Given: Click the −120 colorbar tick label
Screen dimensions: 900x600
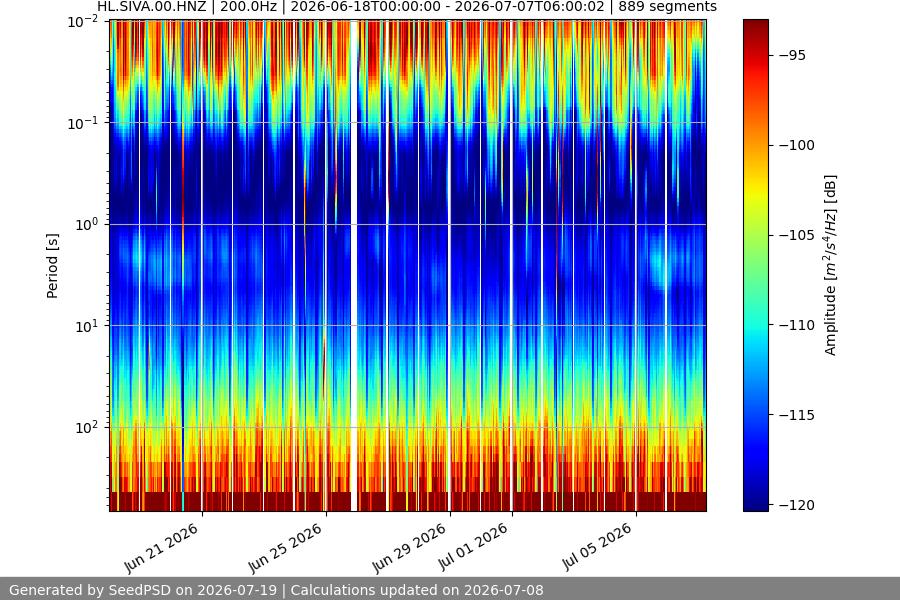Looking at the screenshot, I should point(797,505).
